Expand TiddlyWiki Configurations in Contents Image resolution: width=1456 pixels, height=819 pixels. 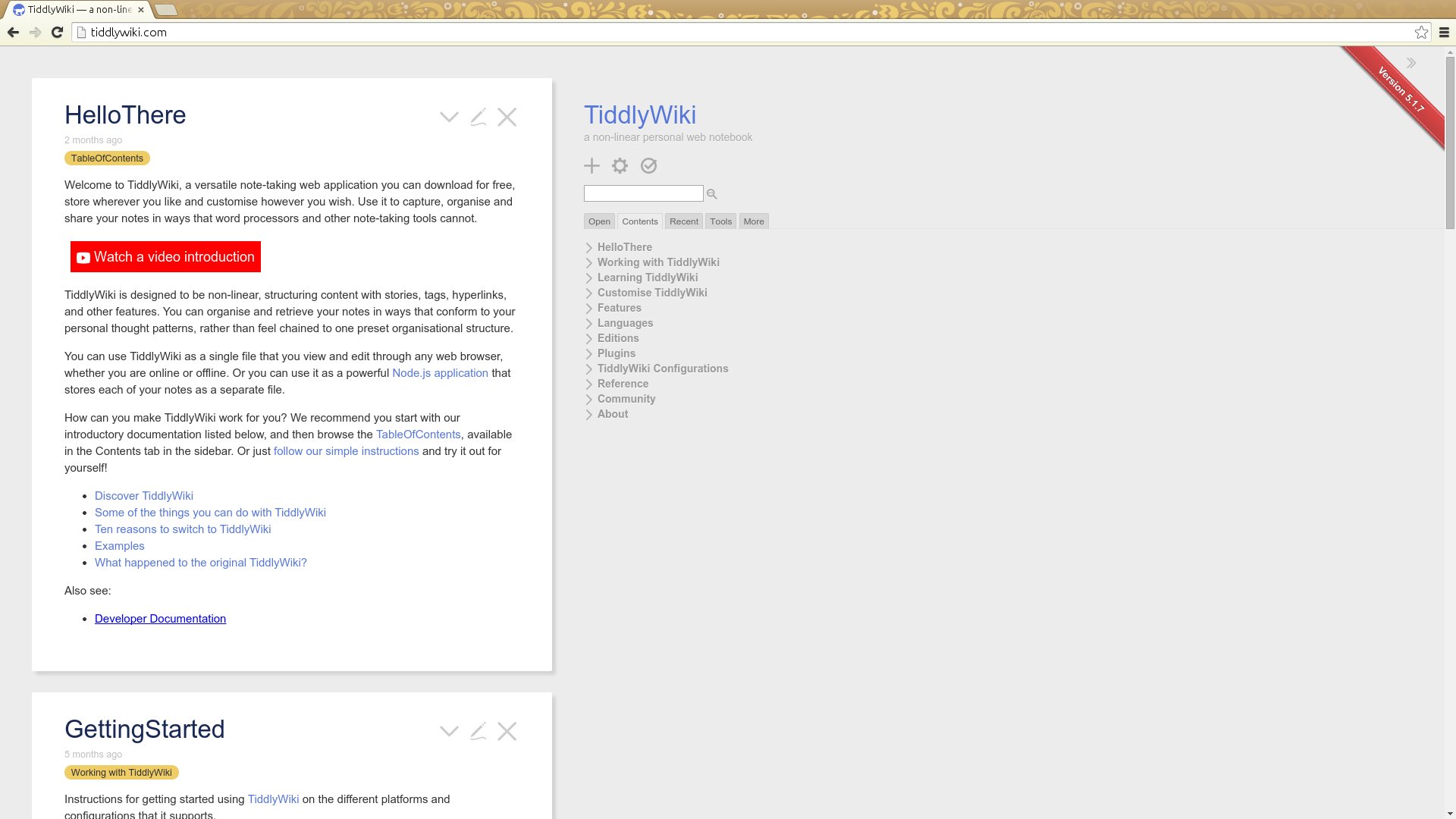point(589,369)
